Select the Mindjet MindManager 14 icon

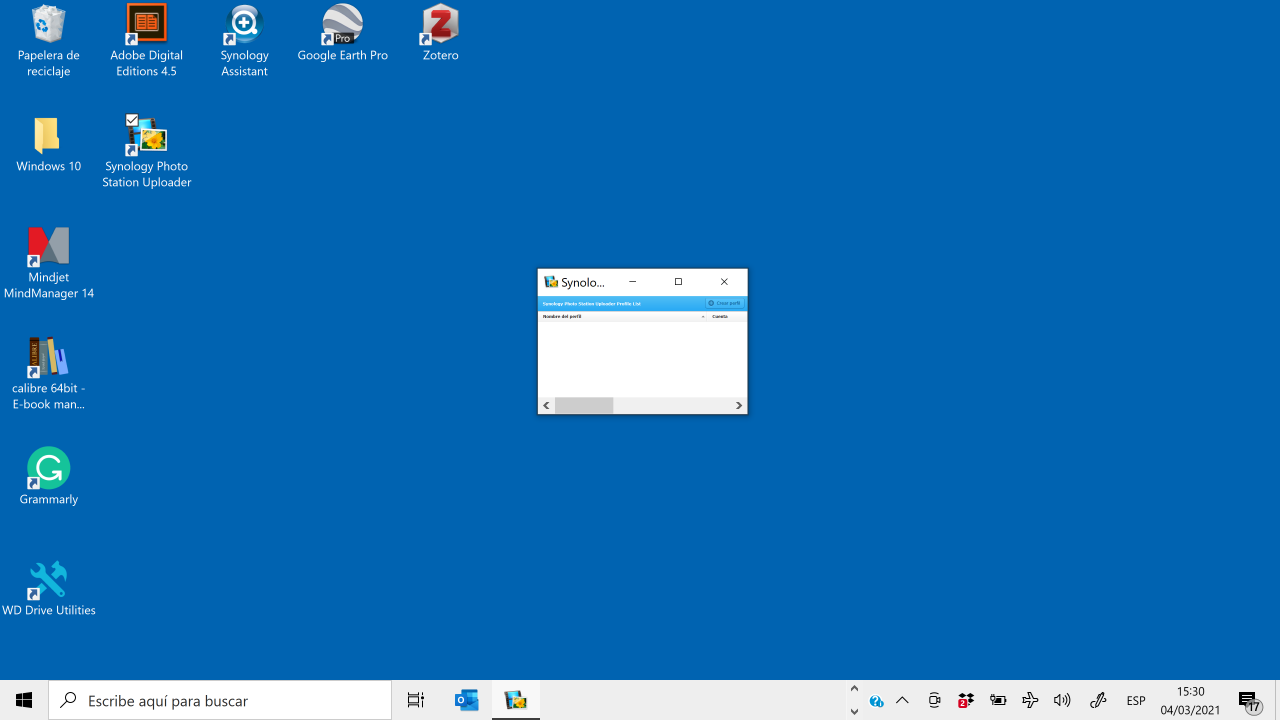pos(48,263)
